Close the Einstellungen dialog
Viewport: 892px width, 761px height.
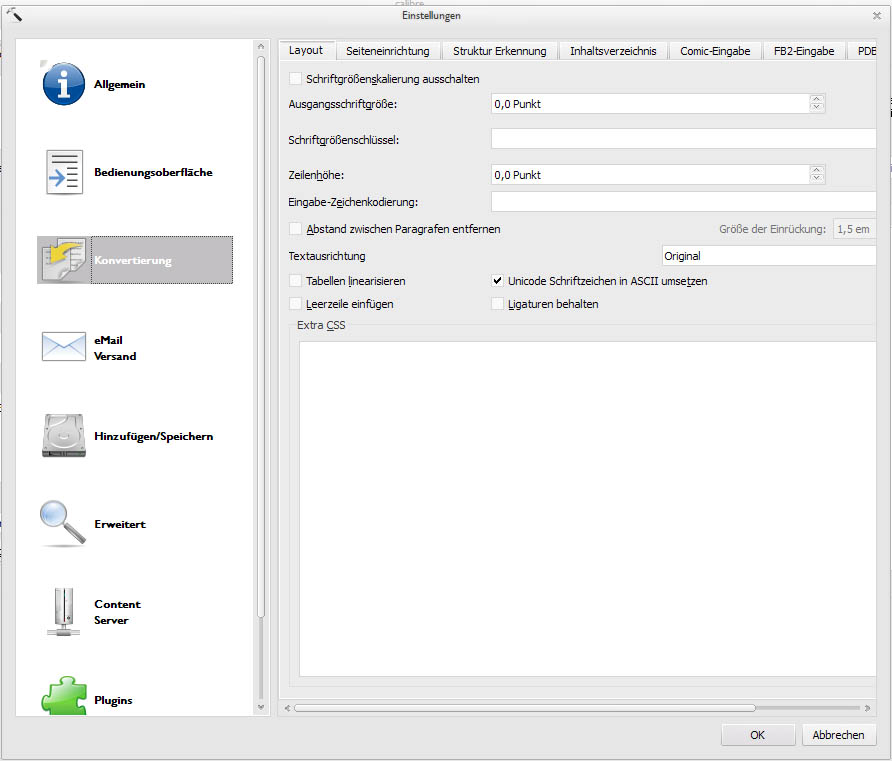click(877, 16)
